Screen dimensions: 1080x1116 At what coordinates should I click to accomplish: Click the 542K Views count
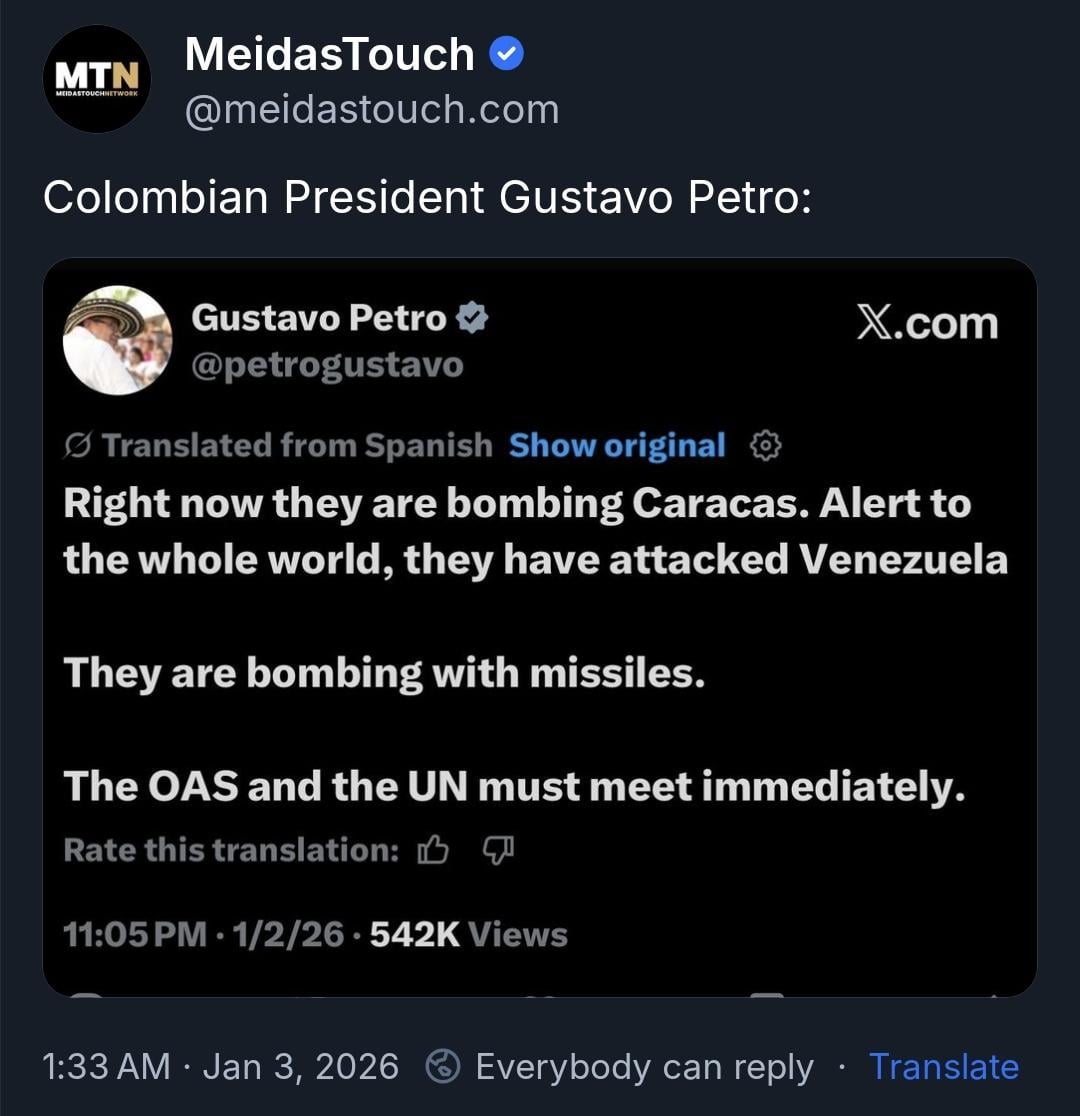point(468,935)
